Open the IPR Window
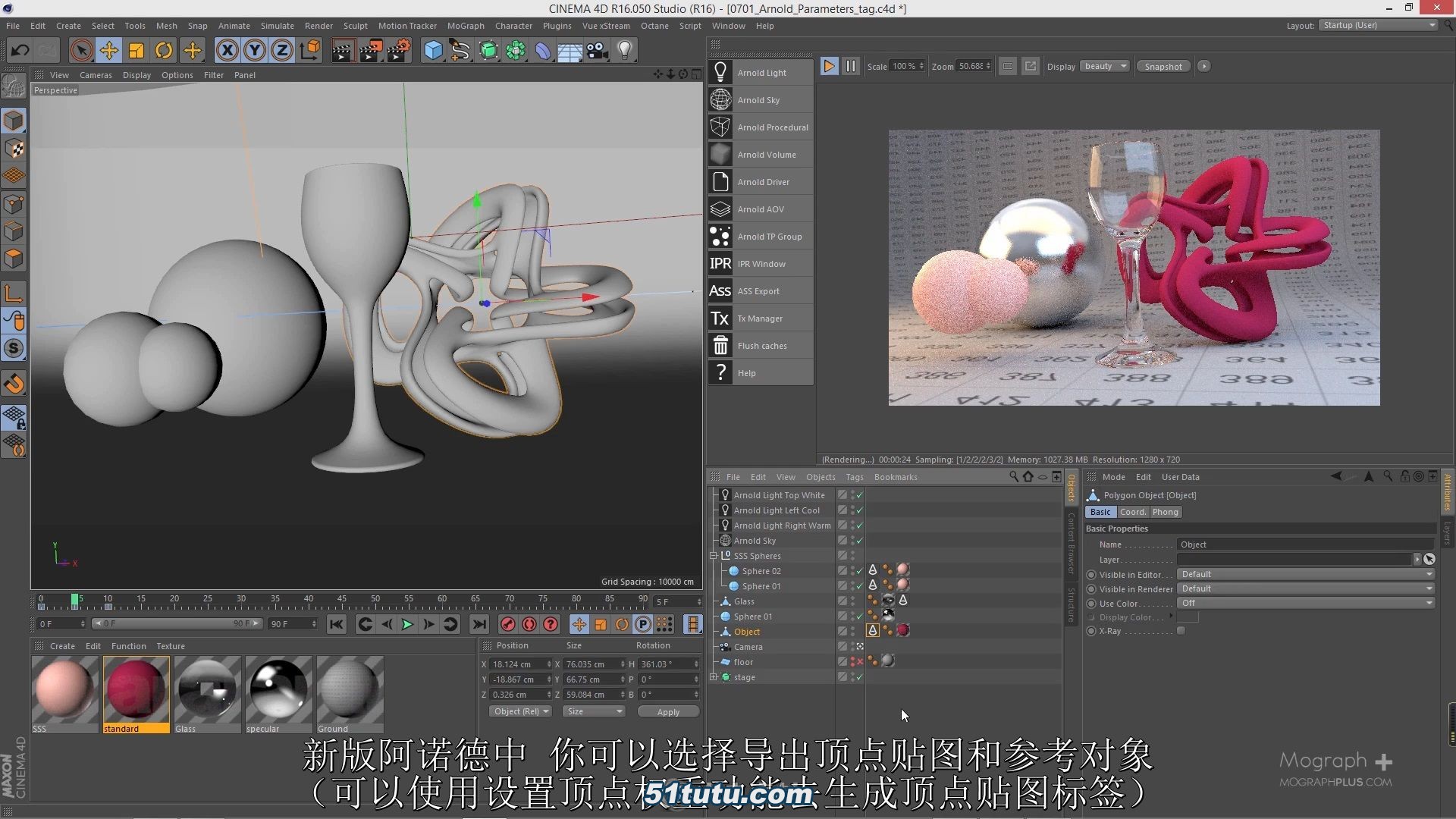 point(761,264)
